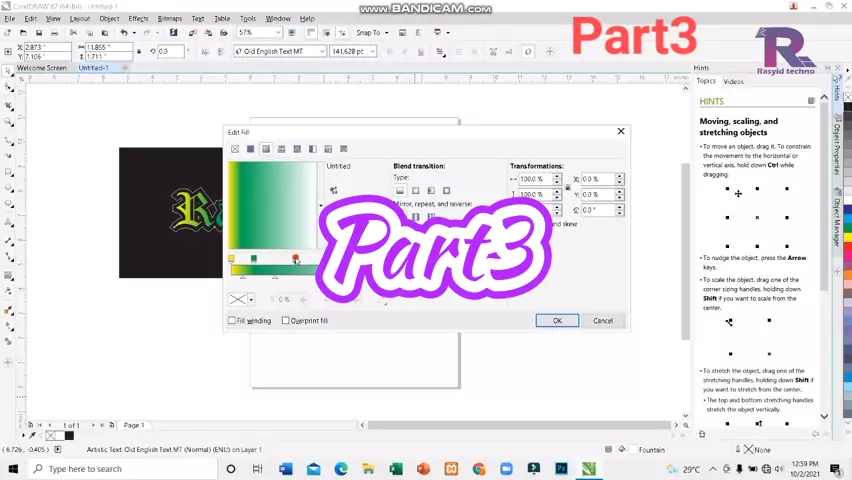The width and height of the screenshot is (852, 480).
Task: Choose the Uniform fill icon
Action: point(250,149)
